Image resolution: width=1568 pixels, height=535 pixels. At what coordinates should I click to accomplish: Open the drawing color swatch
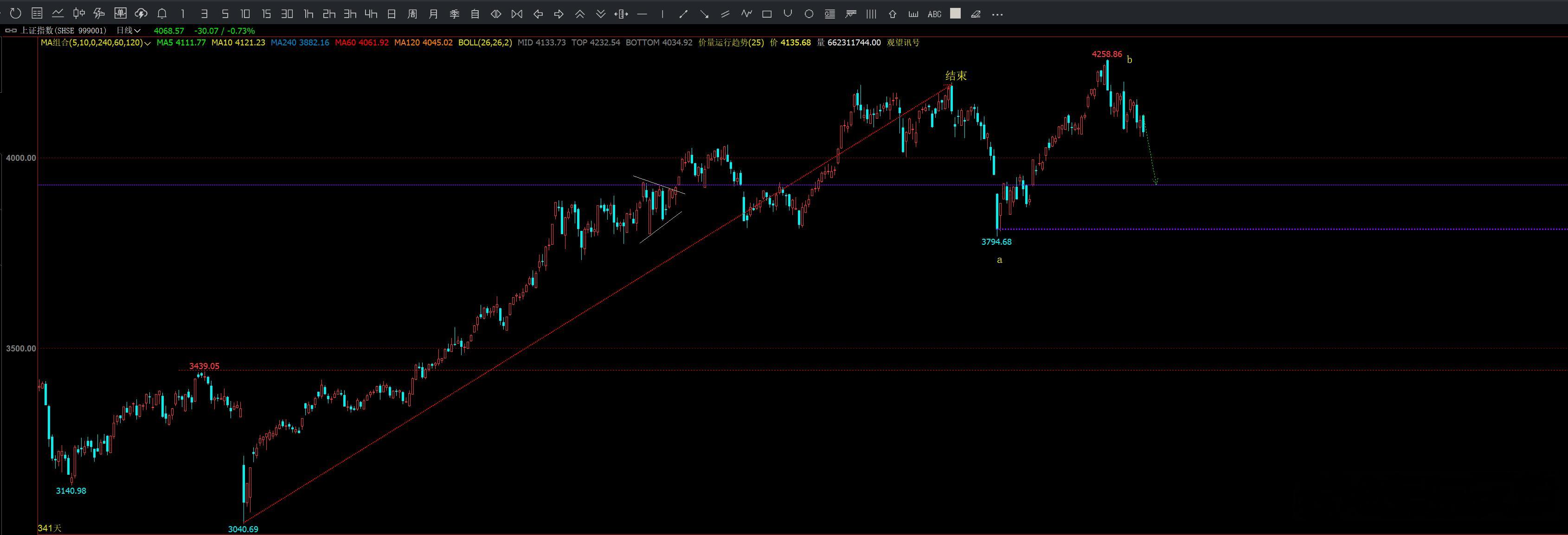[x=955, y=13]
